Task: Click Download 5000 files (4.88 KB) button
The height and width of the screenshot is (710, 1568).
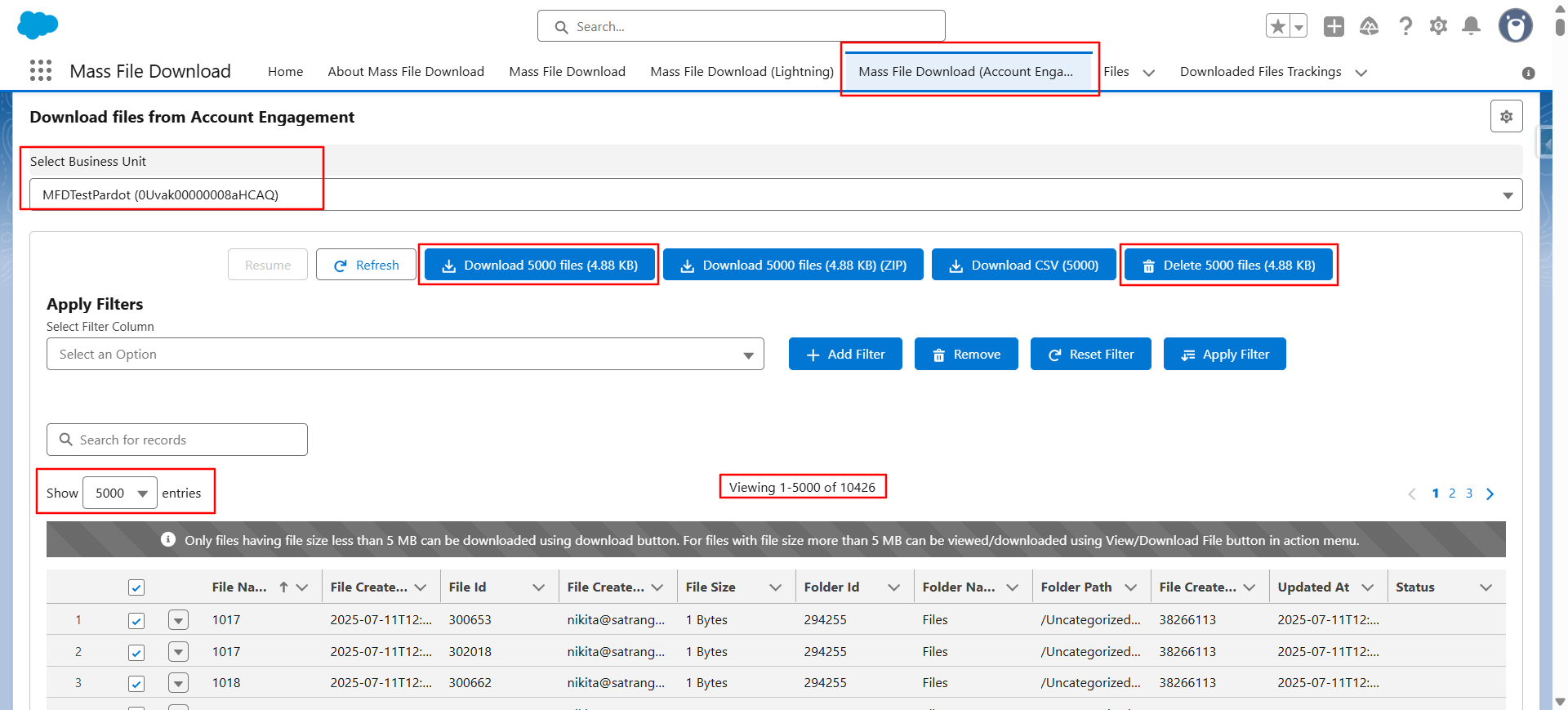Action: coord(539,265)
